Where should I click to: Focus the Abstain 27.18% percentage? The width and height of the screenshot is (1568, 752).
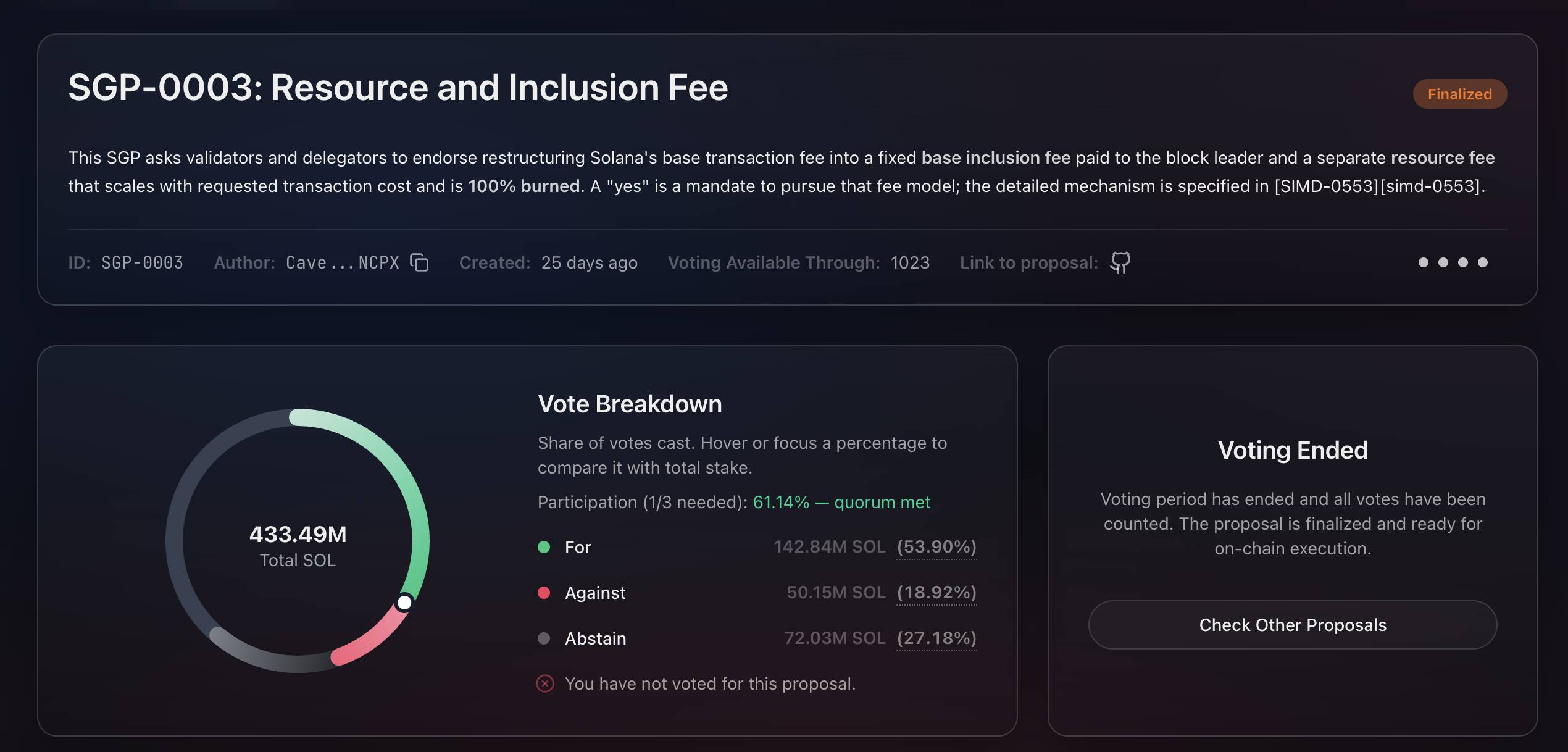pos(936,638)
